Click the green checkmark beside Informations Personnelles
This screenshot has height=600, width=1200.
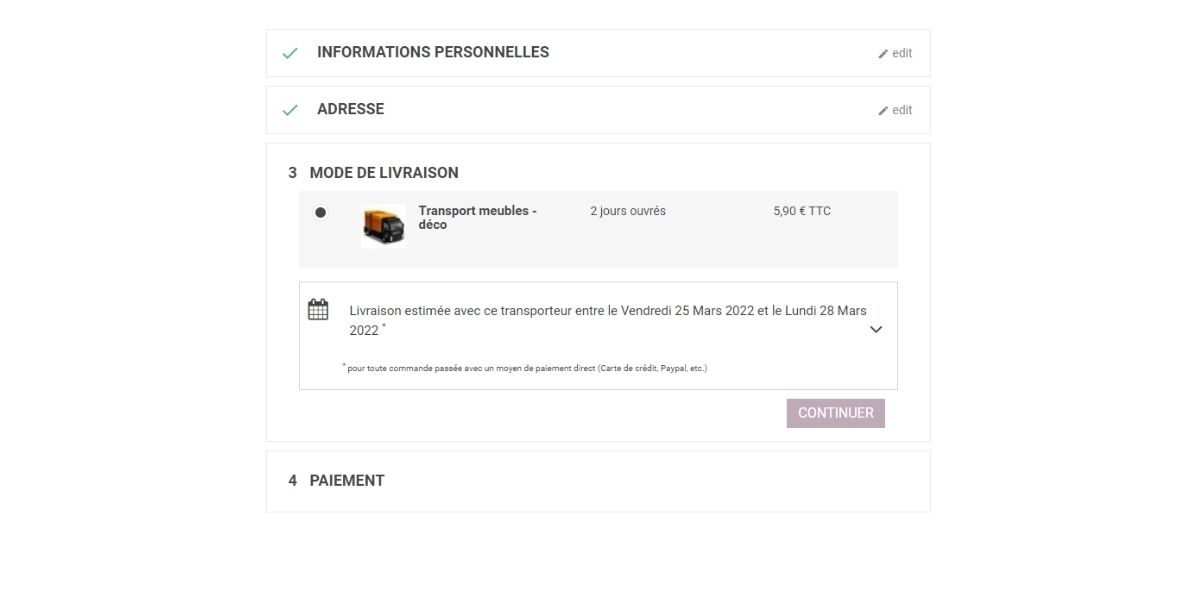click(290, 53)
